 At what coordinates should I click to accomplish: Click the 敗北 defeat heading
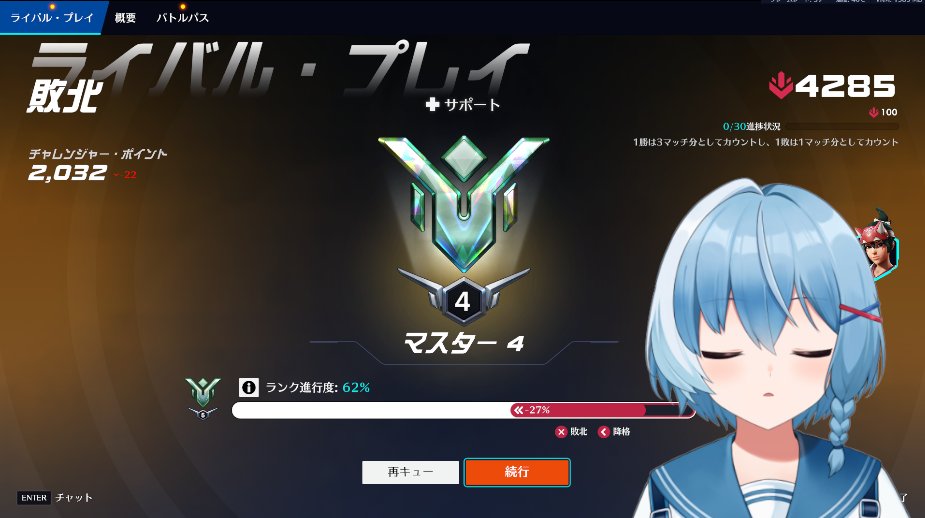[65, 96]
